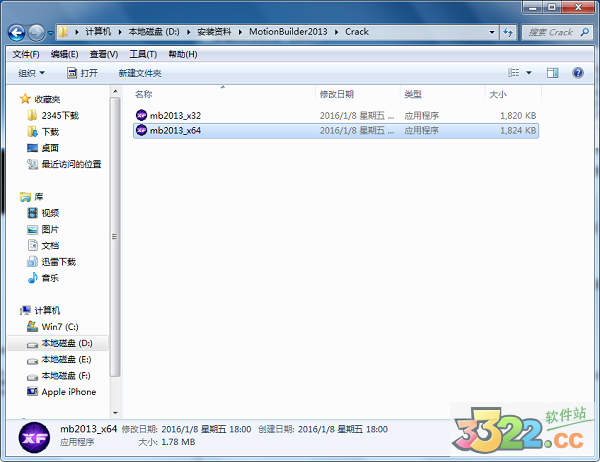Viewport: 600px width, 462px height.
Task: Click the Back navigation arrow
Action: 16,33
